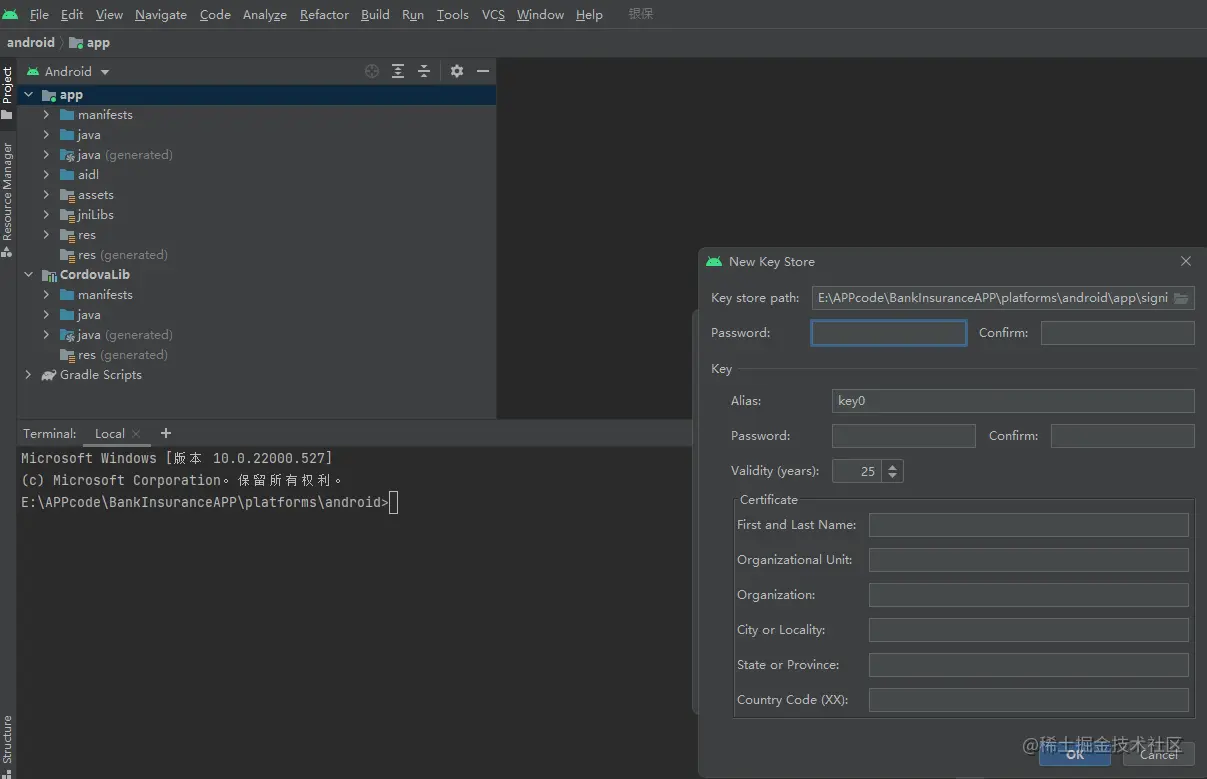Click the Alias field containing key0

[1013, 401]
